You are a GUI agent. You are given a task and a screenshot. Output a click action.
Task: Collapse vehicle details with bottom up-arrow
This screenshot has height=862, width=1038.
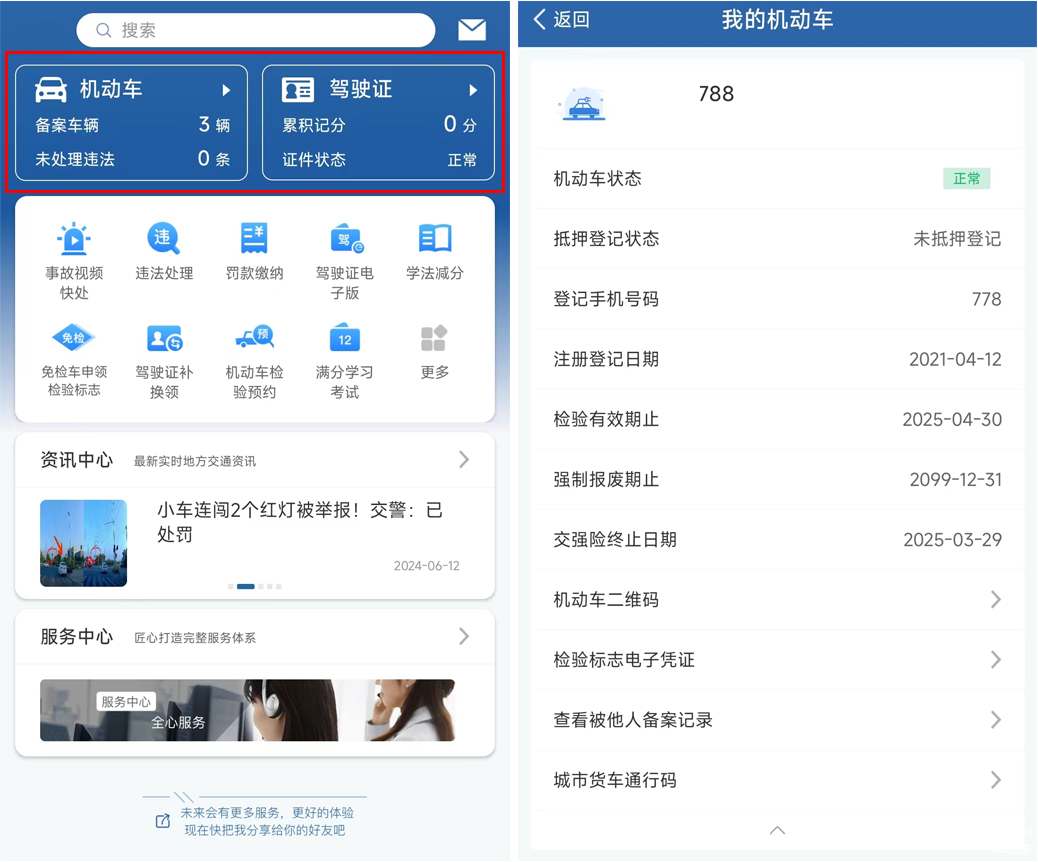tap(777, 830)
